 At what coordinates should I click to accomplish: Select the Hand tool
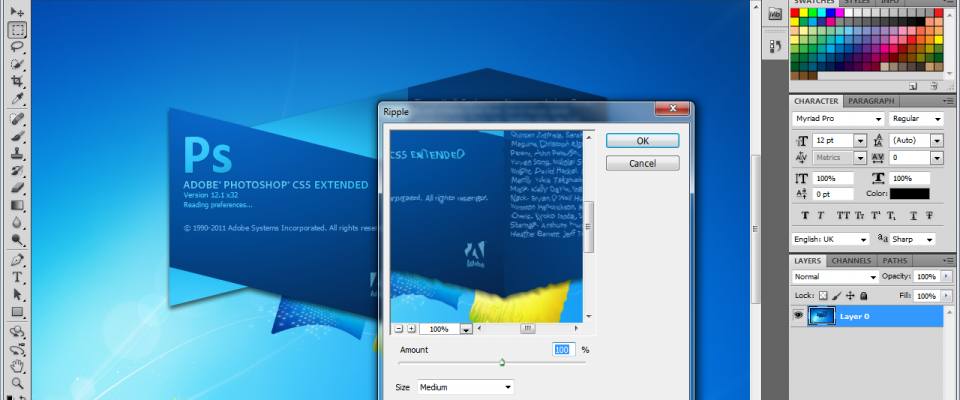[17, 366]
